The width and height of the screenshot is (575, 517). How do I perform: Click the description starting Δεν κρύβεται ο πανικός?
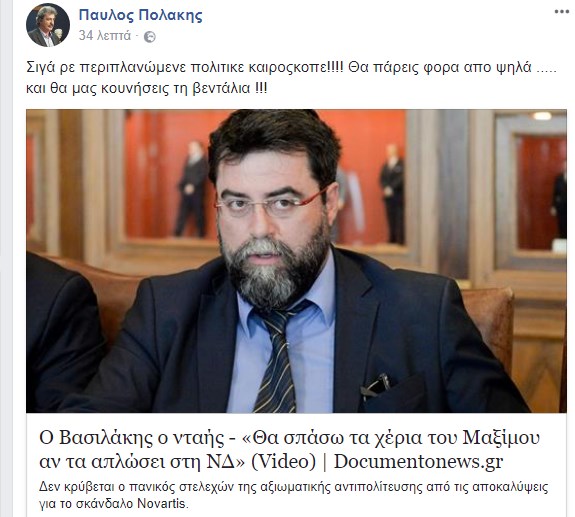[x=293, y=495]
